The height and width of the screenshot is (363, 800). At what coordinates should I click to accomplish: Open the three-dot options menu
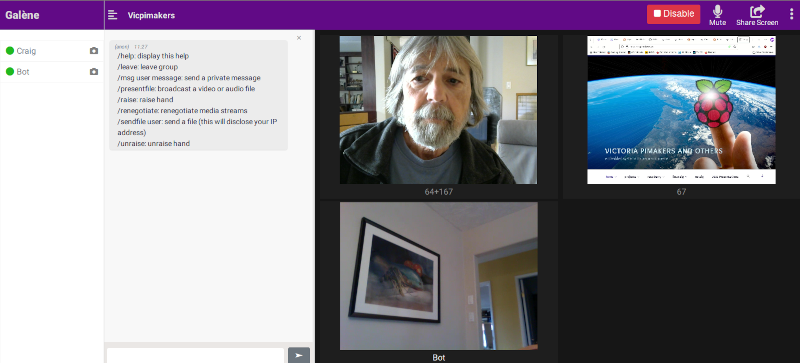[791, 14]
